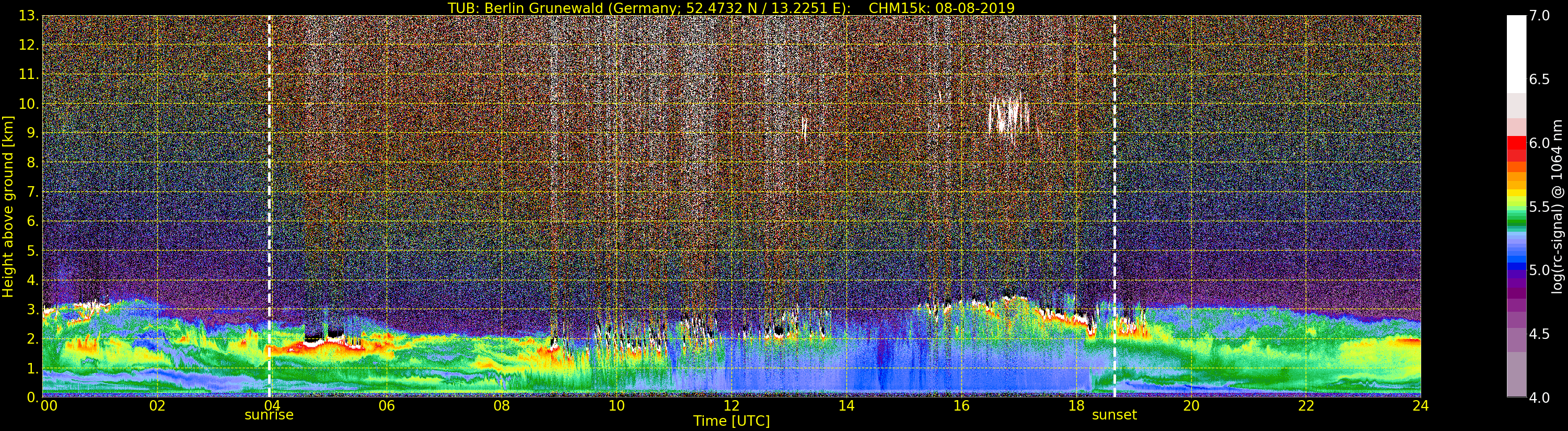Click the 'sunrise' label below the axis

pyautogui.click(x=269, y=415)
